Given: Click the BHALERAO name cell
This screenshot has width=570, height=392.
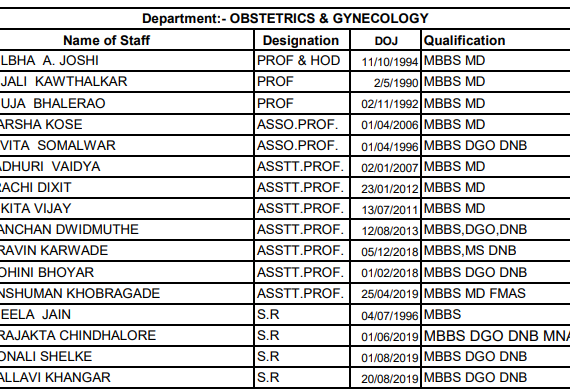Looking at the screenshot, I should point(53,104).
